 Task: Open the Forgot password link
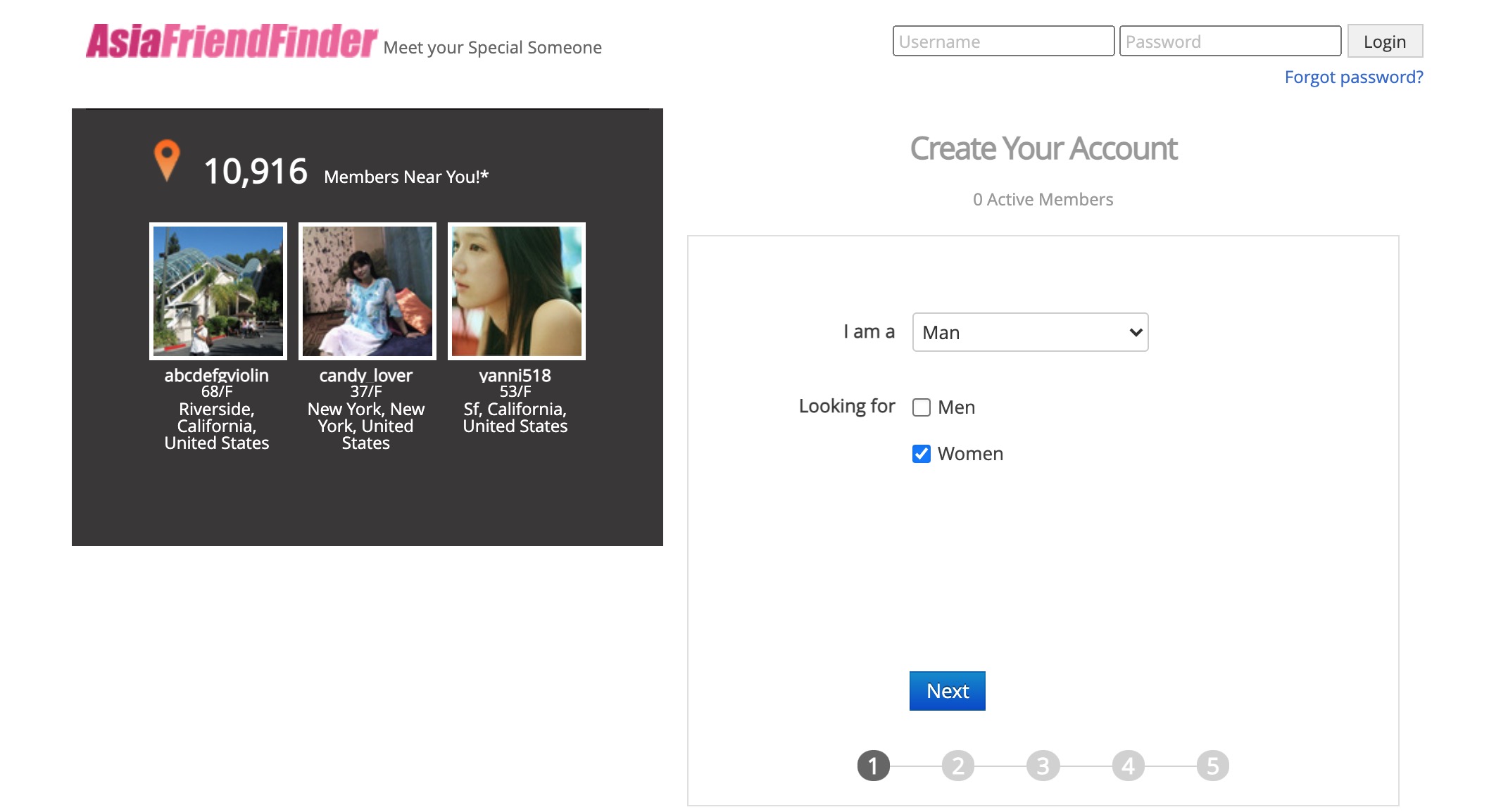coord(1353,77)
